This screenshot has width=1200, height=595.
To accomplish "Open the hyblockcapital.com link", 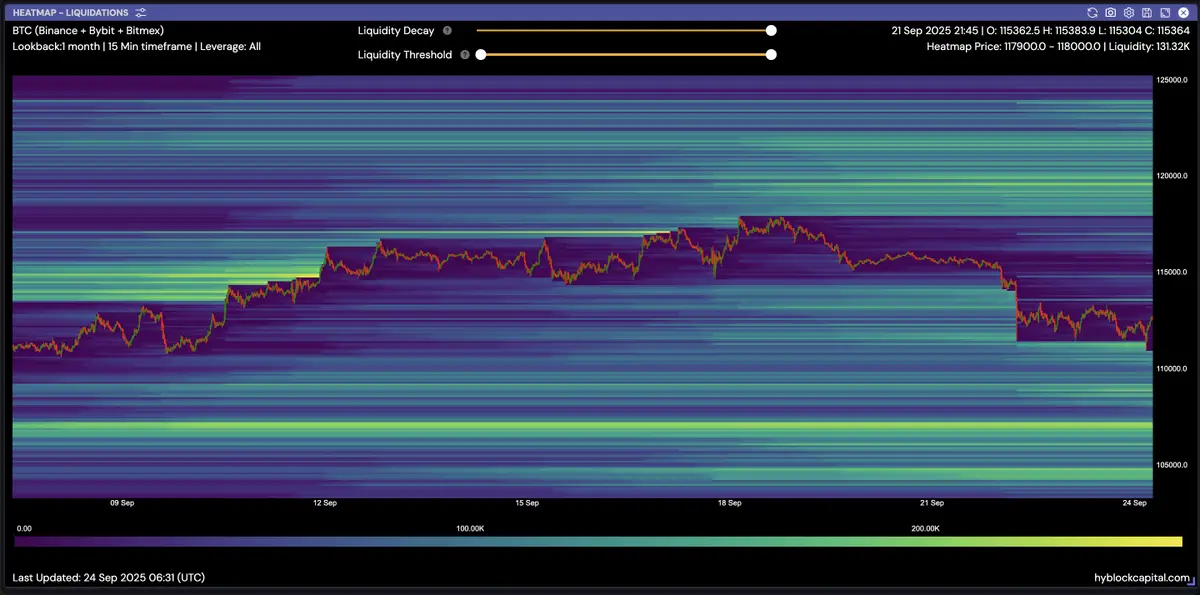I will pos(1142,578).
